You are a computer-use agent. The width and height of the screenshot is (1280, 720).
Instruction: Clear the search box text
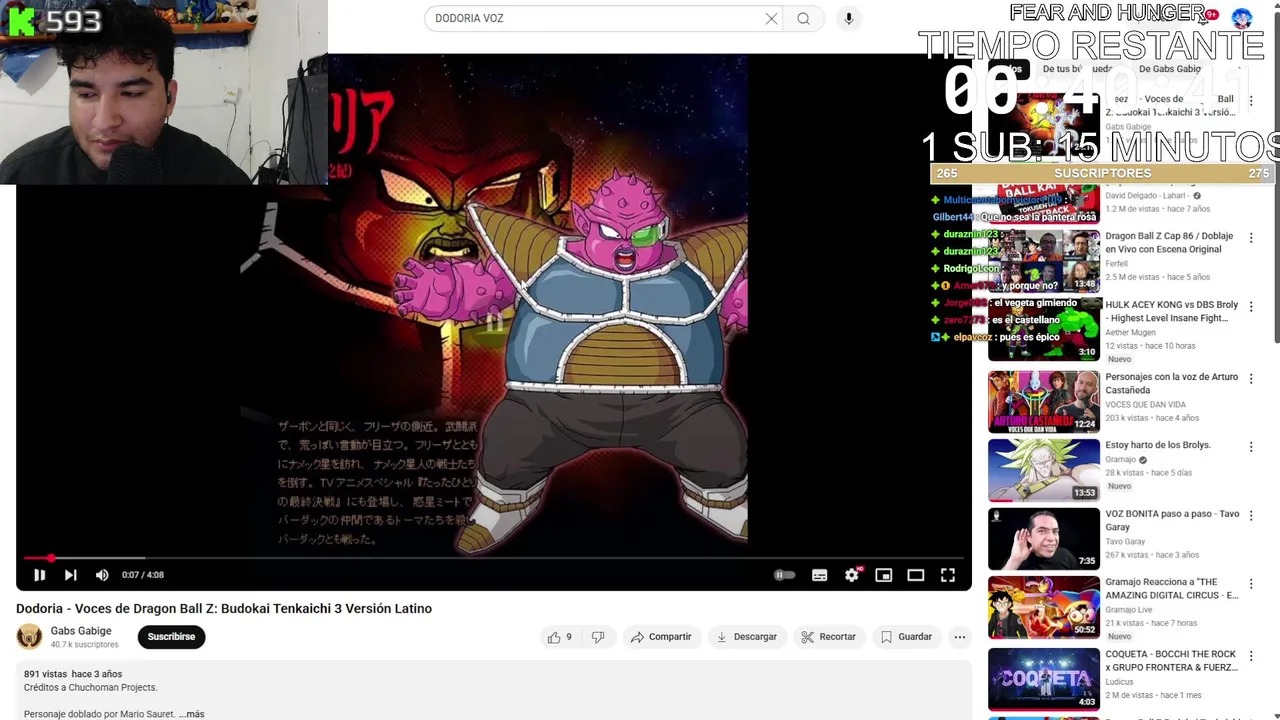[771, 18]
